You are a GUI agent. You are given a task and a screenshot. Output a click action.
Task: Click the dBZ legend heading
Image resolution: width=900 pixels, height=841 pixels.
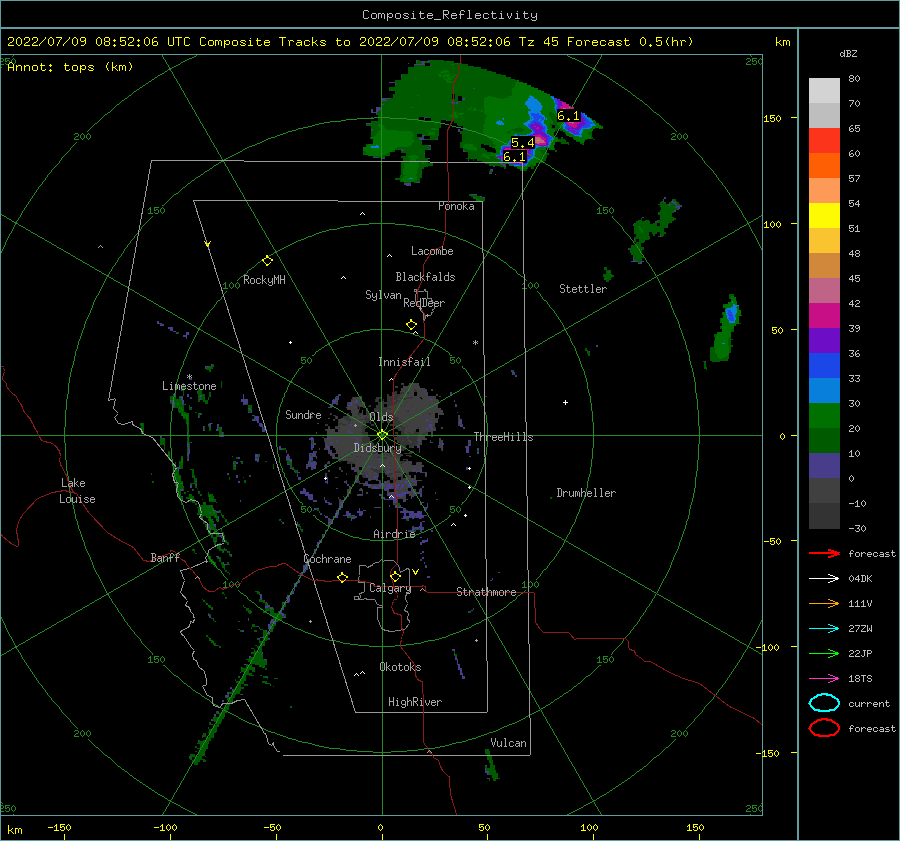848,53
